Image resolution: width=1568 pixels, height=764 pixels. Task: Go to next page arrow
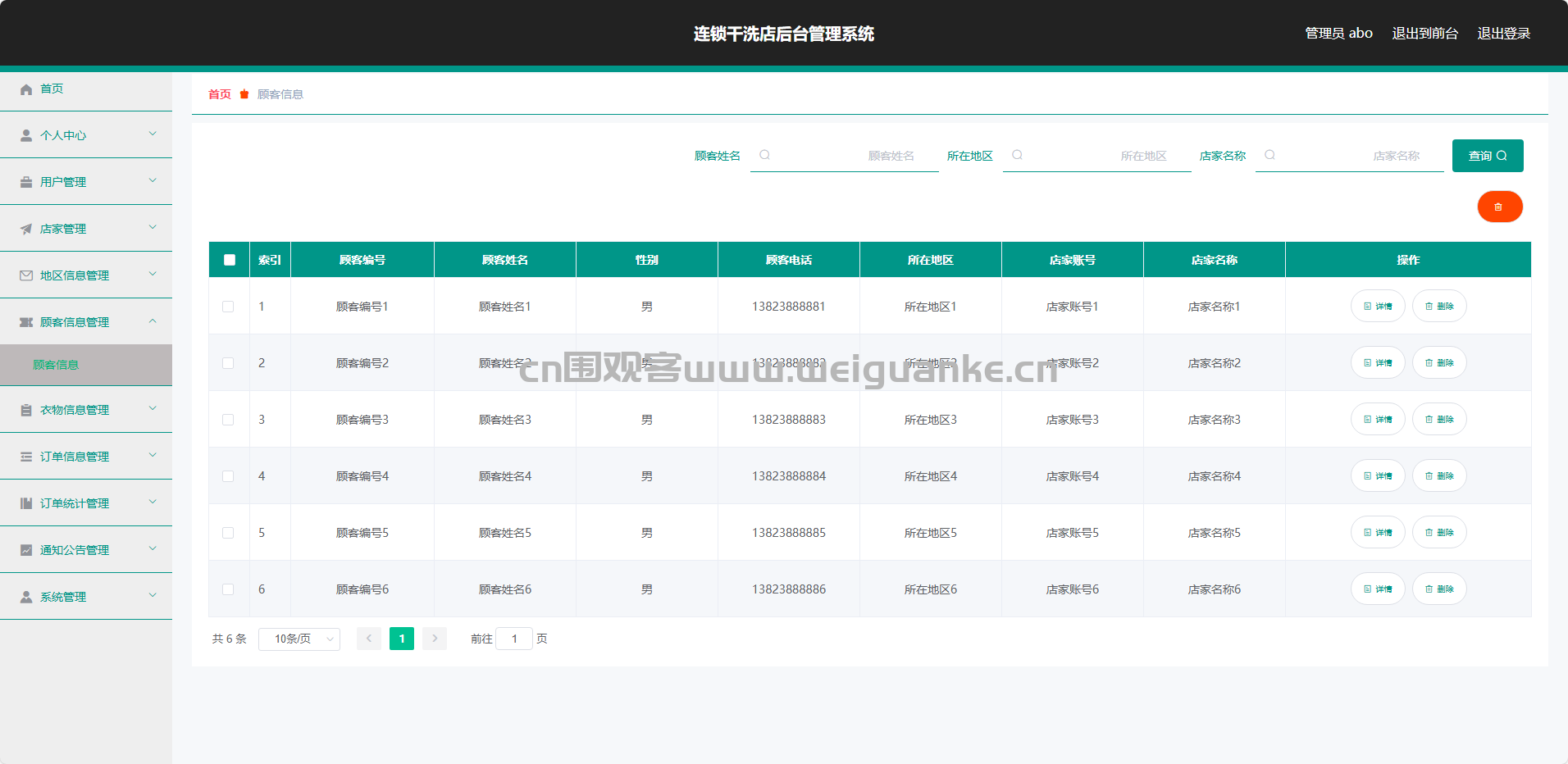click(x=435, y=639)
